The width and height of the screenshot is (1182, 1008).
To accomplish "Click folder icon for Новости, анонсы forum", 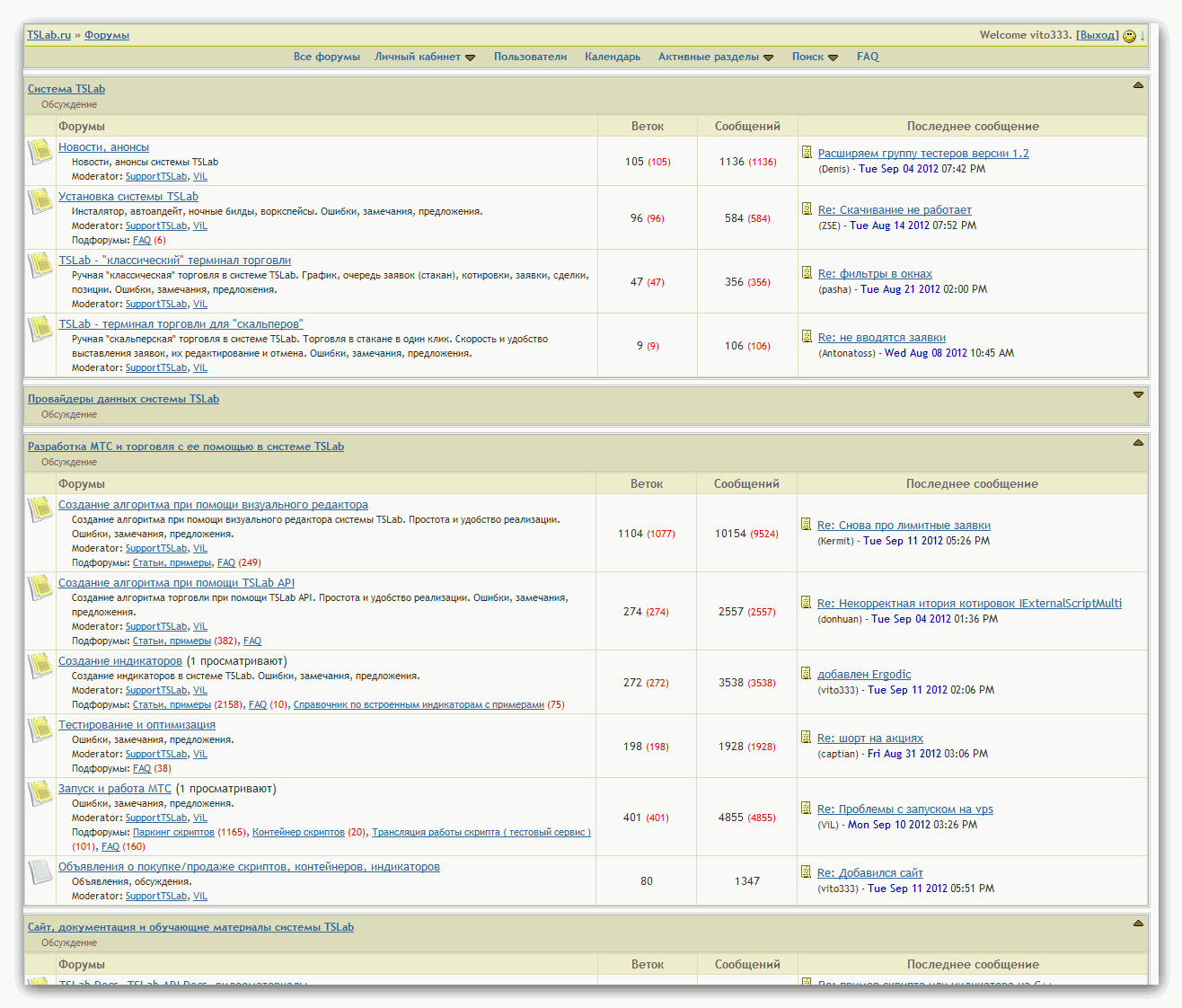I will (40, 152).
